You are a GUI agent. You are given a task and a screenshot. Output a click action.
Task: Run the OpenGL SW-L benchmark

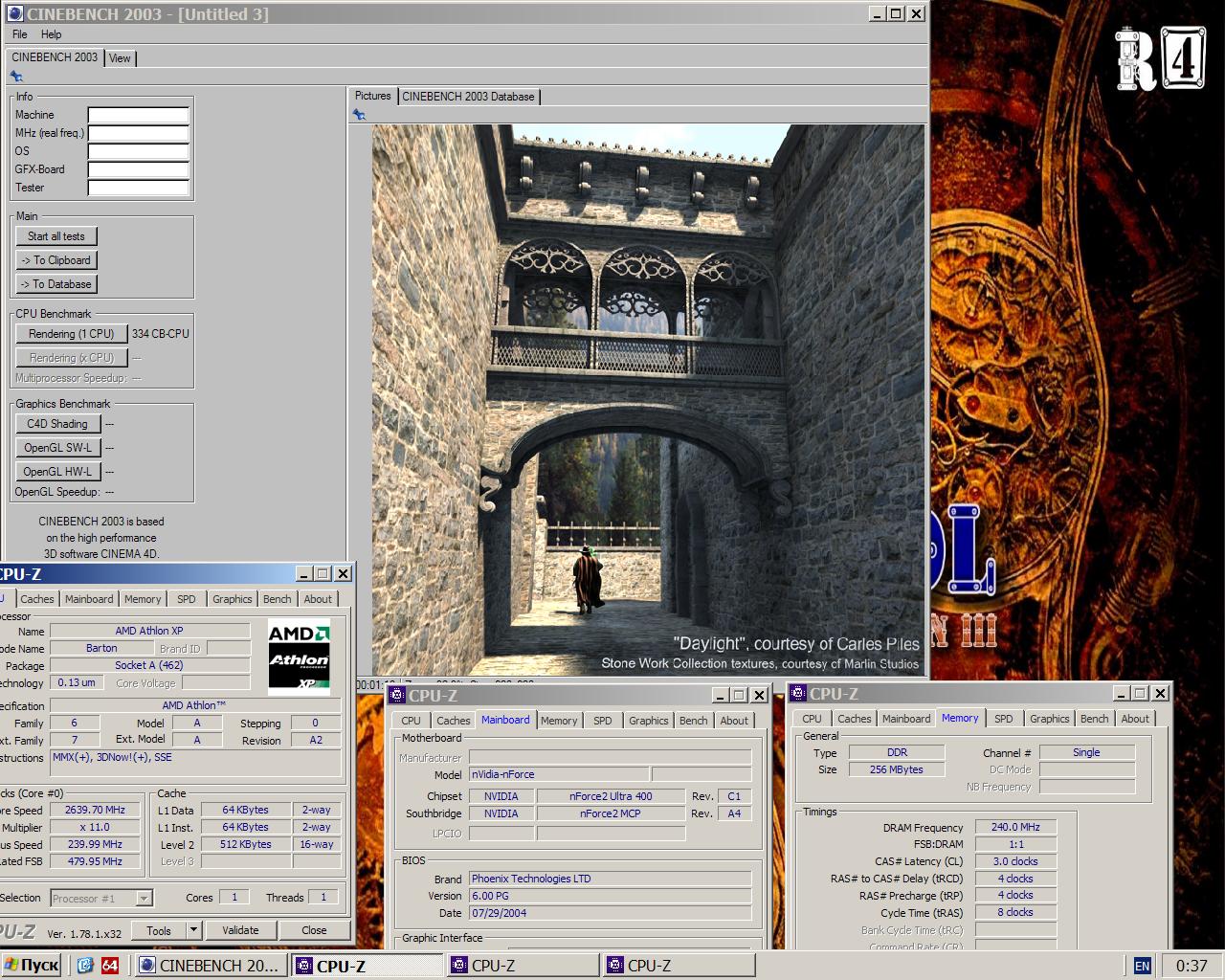[57, 448]
